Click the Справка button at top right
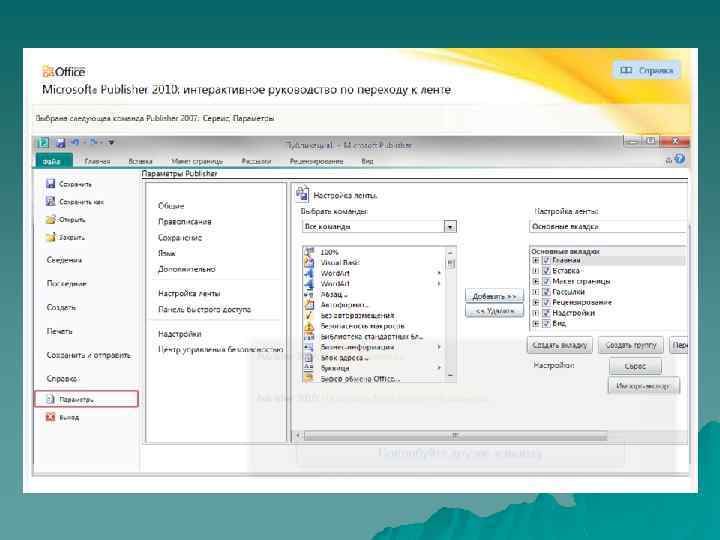 click(x=647, y=70)
